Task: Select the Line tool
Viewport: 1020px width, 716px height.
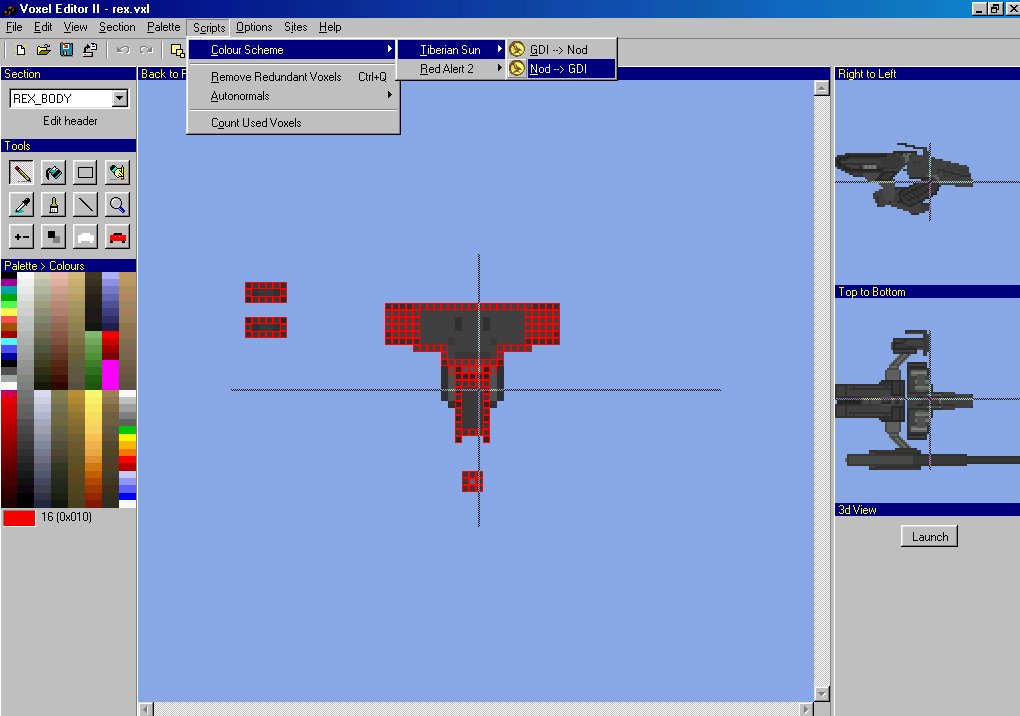Action: coord(85,205)
